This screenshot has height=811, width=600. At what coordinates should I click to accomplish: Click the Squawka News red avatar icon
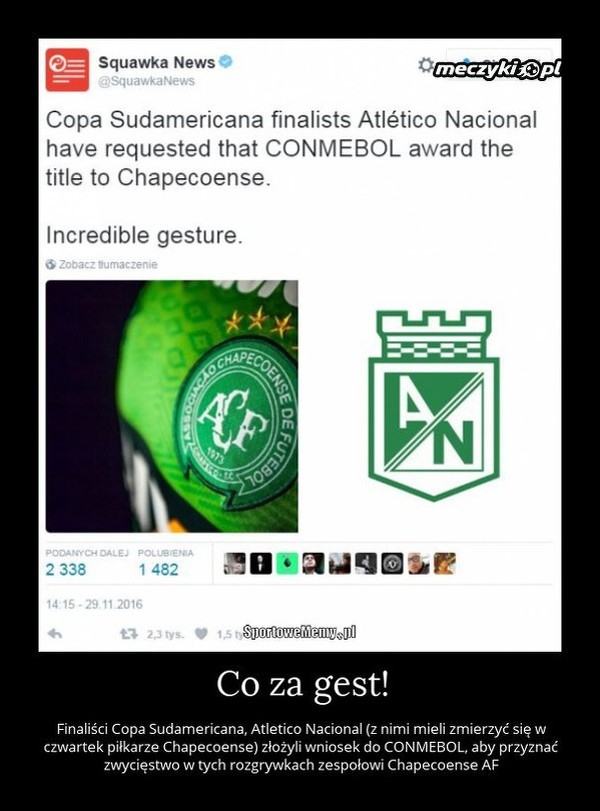pos(67,70)
